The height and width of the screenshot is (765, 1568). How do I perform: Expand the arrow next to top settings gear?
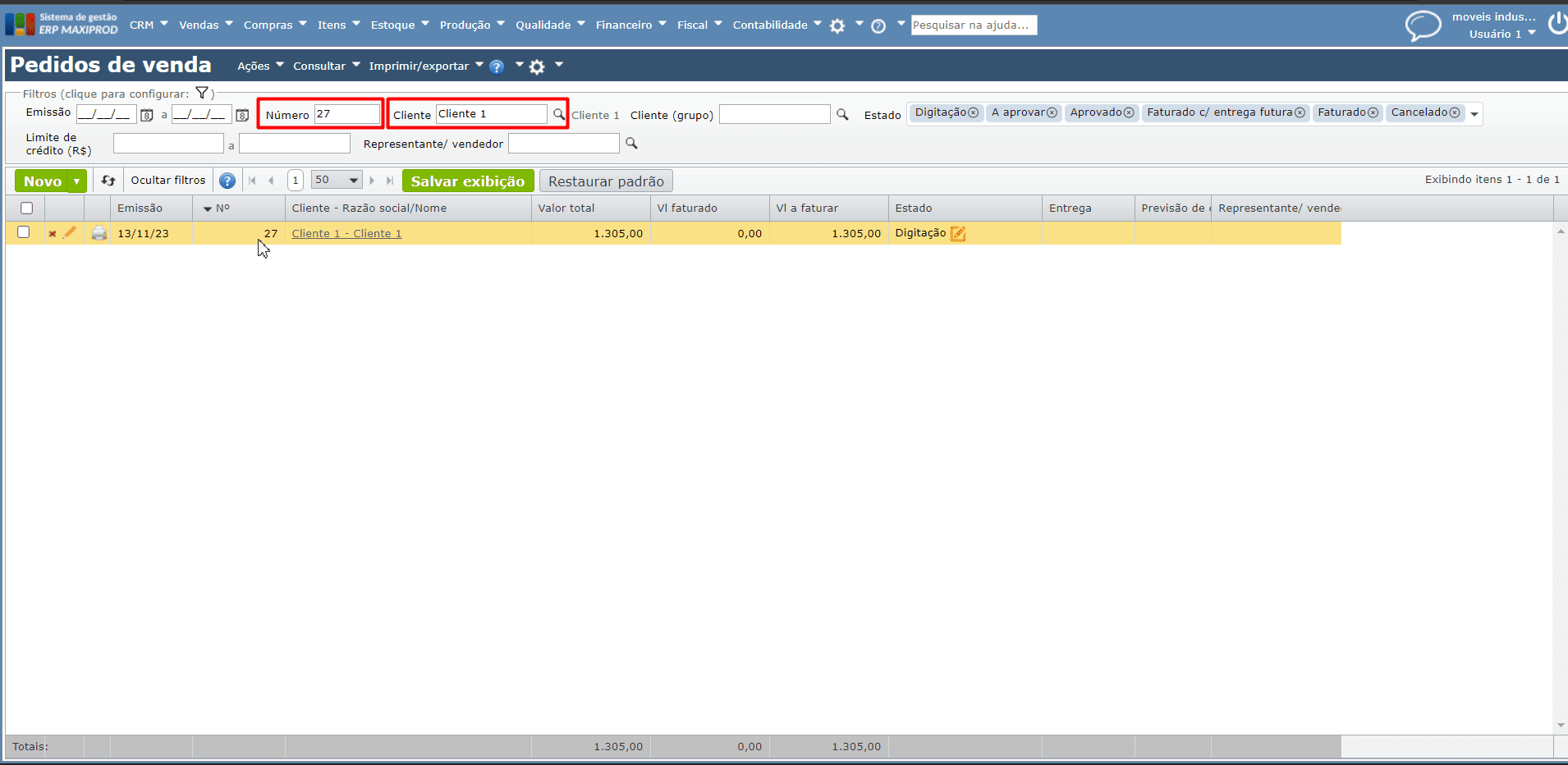coord(859,24)
